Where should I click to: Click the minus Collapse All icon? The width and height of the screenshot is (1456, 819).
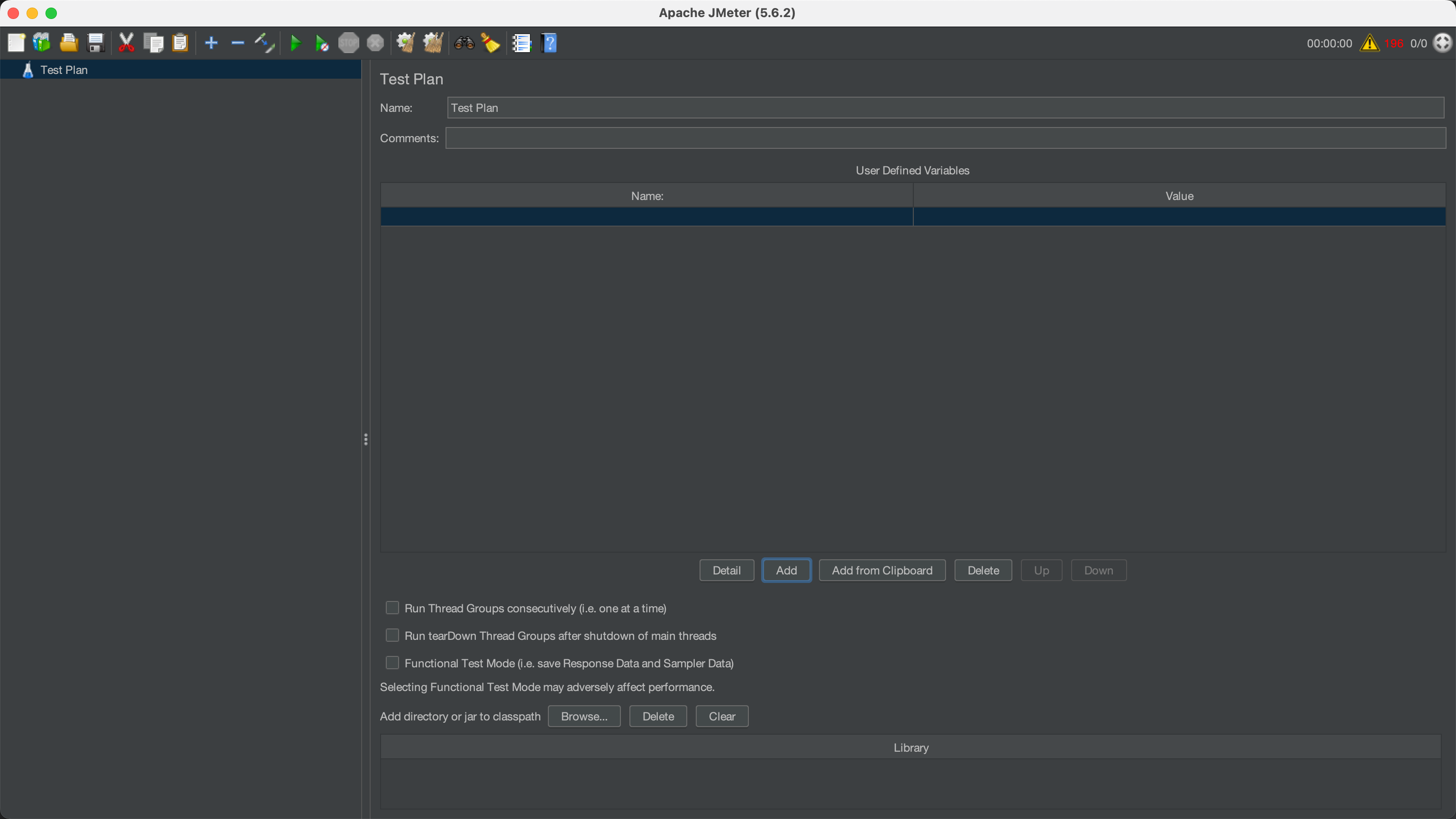[237, 43]
